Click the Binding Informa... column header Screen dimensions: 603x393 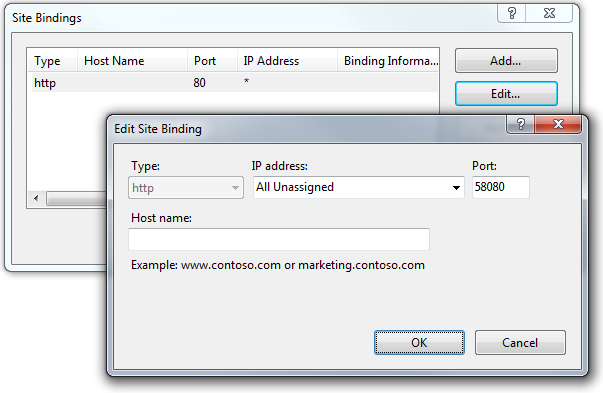388,61
